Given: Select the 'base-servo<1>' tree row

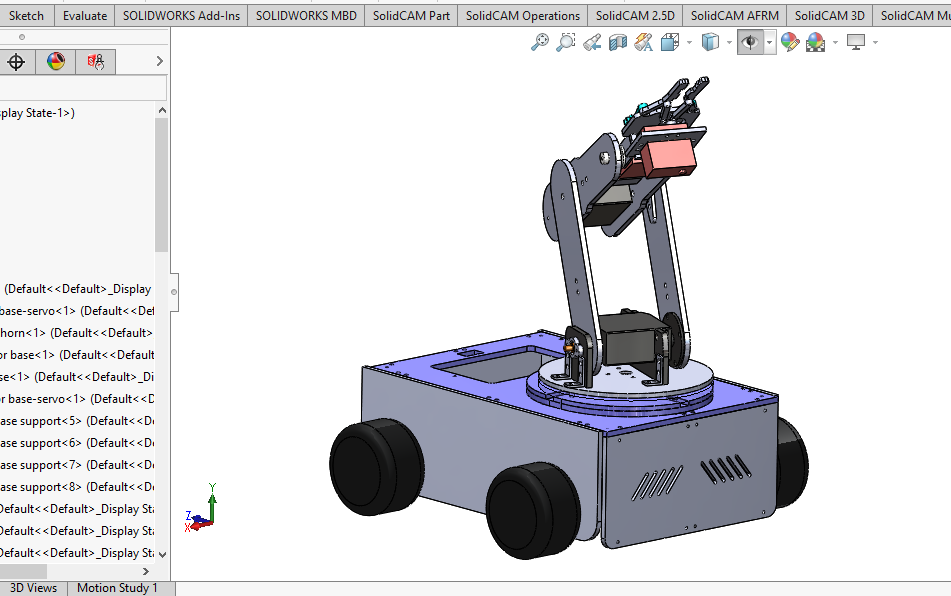Looking at the screenshot, I should [77, 311].
